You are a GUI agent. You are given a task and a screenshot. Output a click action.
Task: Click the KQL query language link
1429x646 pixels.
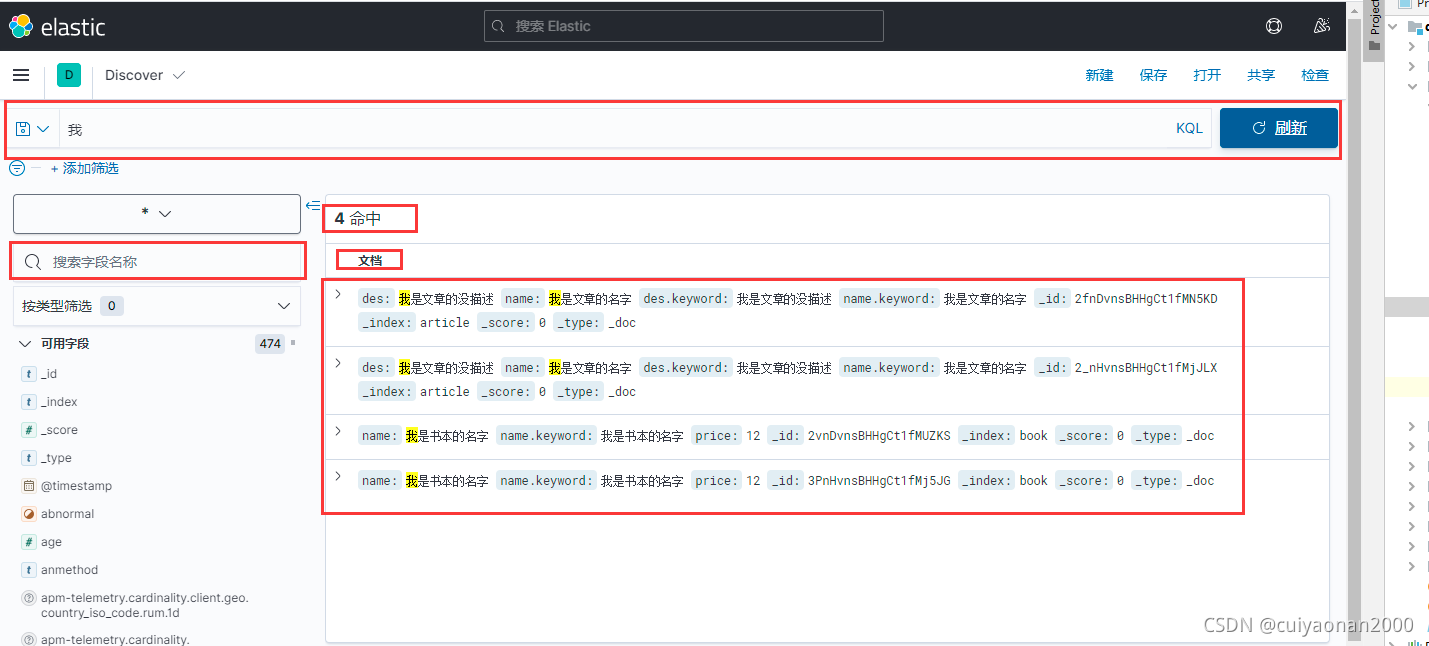coord(1189,129)
